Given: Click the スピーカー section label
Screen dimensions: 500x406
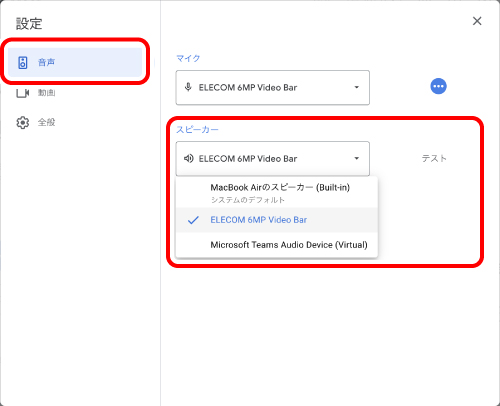Looking at the screenshot, I should coord(197,129).
